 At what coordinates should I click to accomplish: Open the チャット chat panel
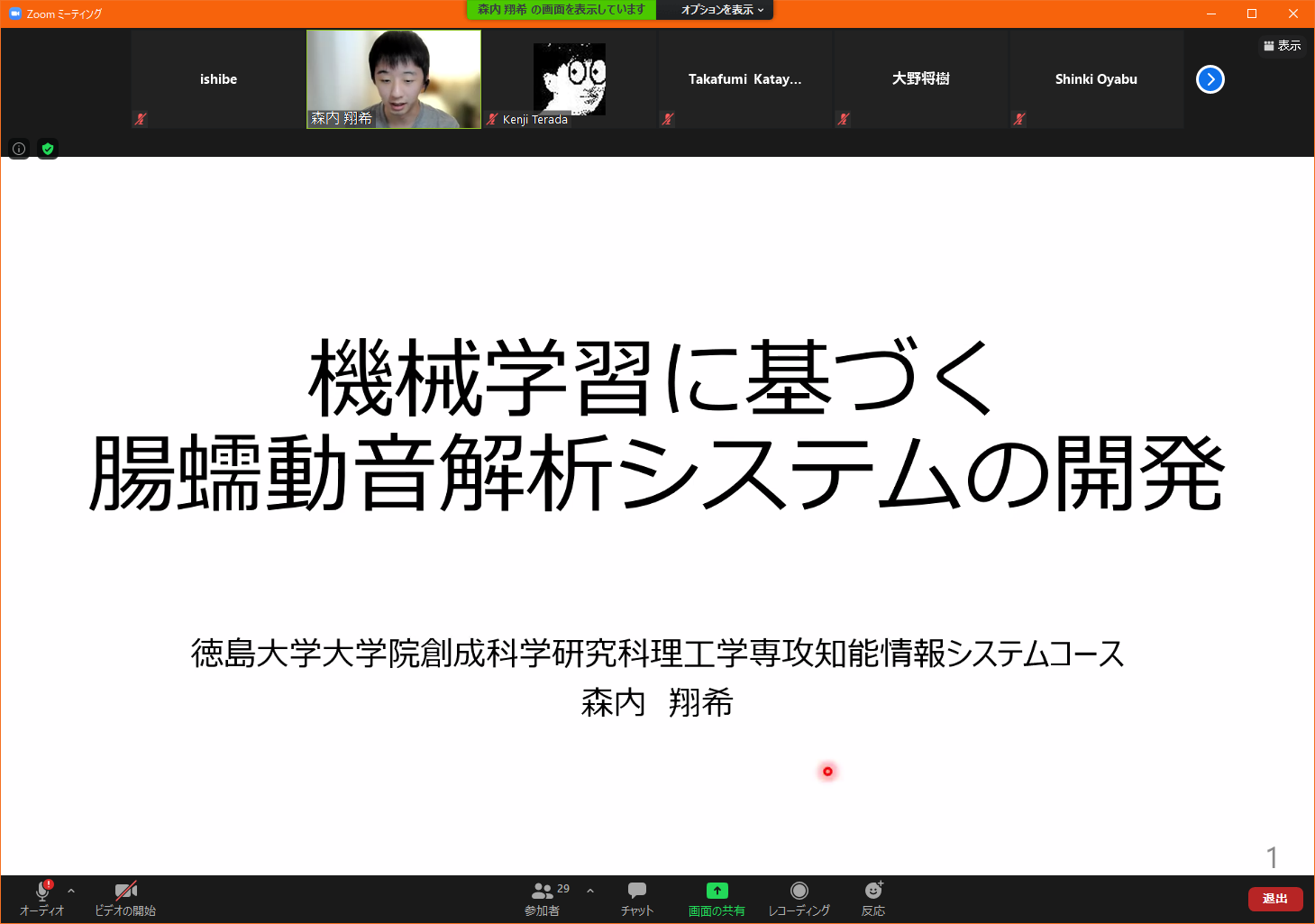coord(637,898)
